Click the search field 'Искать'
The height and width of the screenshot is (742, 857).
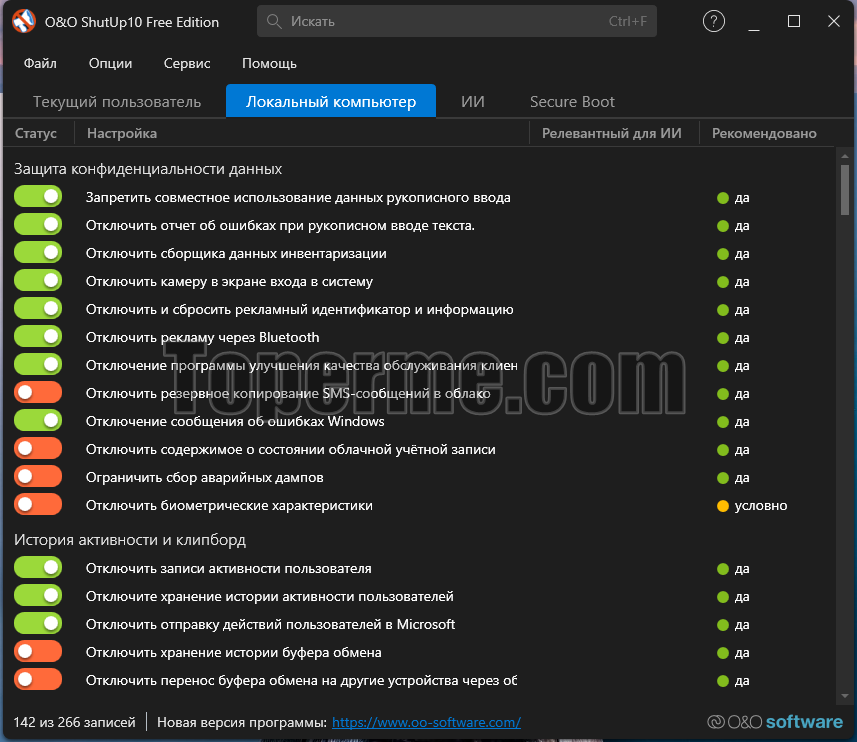tap(457, 21)
